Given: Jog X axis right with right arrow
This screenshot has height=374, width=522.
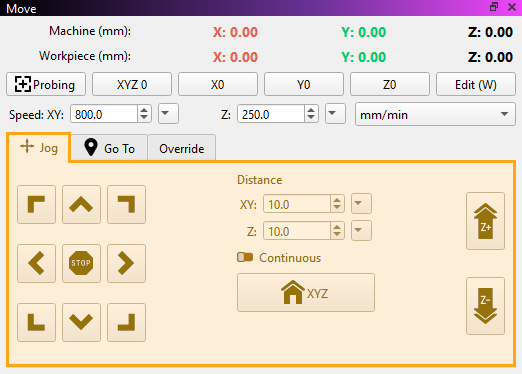Looking at the screenshot, I should 126,263.
